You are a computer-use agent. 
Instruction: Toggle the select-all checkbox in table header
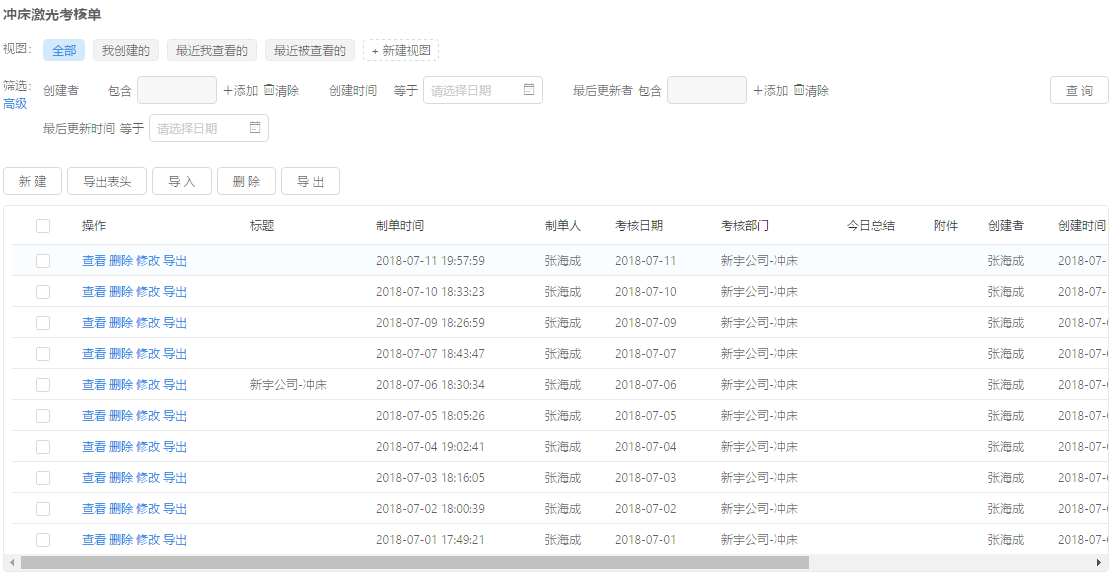coord(43,226)
